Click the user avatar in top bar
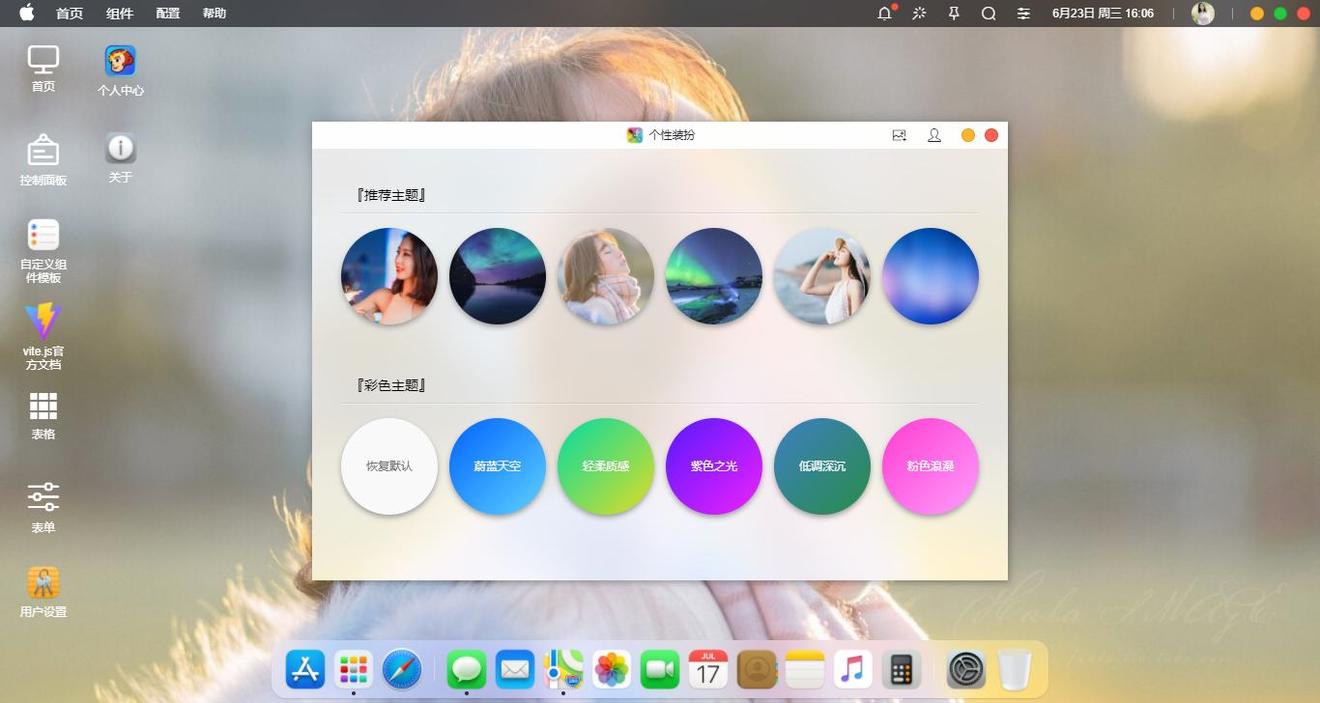The height and width of the screenshot is (703, 1320). pyautogui.click(x=1202, y=13)
